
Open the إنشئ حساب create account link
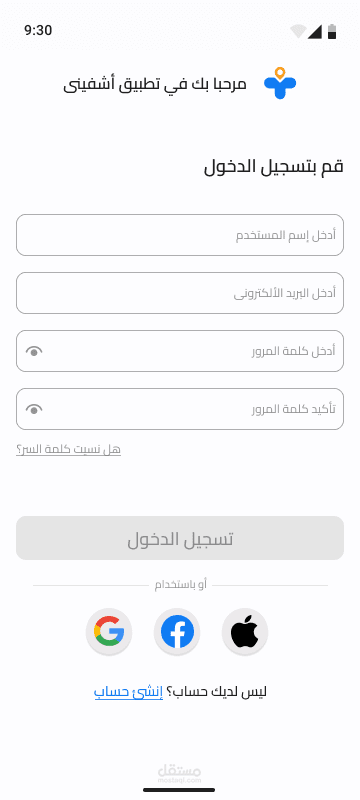point(128,692)
